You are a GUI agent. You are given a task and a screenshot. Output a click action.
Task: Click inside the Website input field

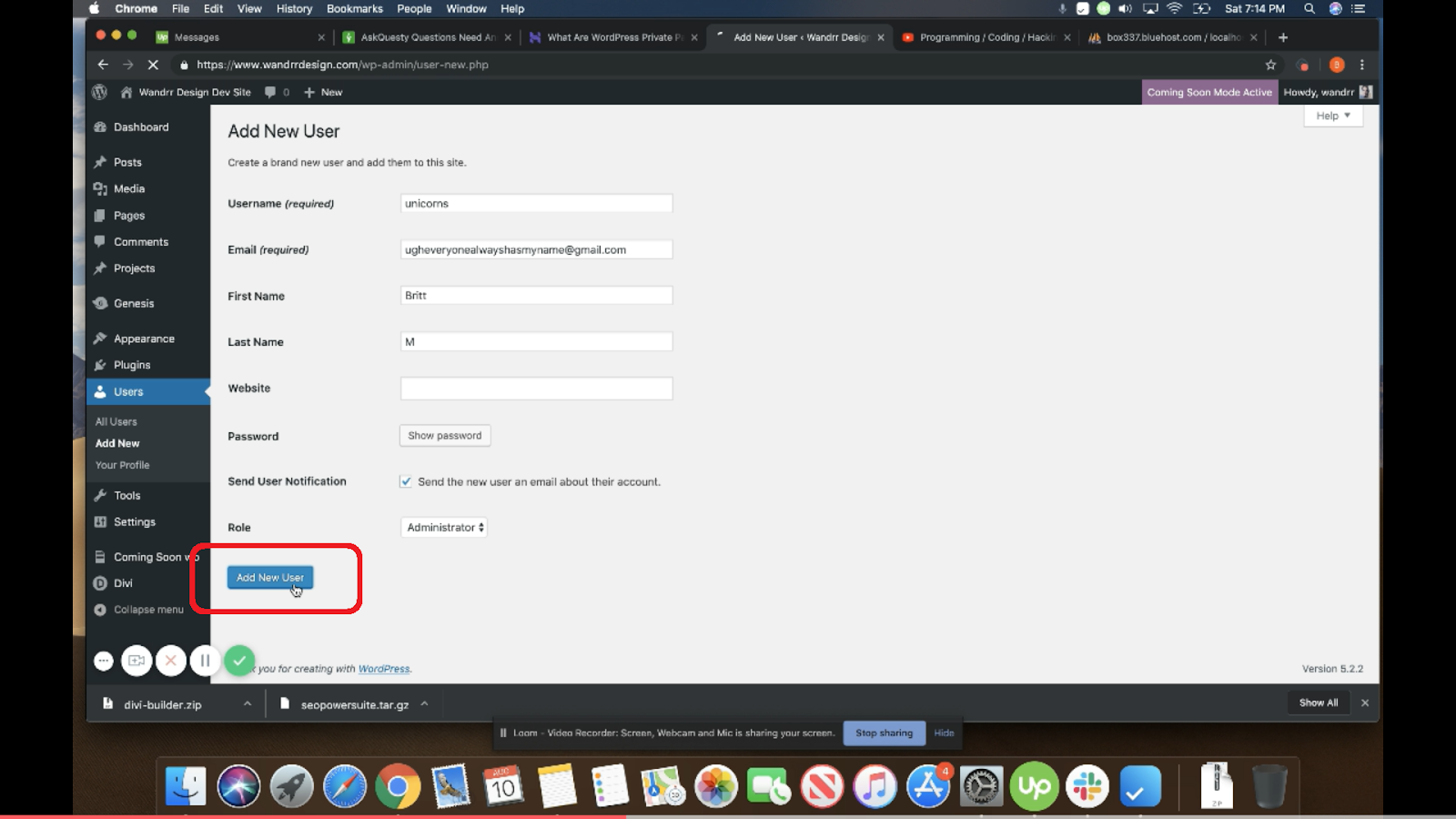point(536,388)
